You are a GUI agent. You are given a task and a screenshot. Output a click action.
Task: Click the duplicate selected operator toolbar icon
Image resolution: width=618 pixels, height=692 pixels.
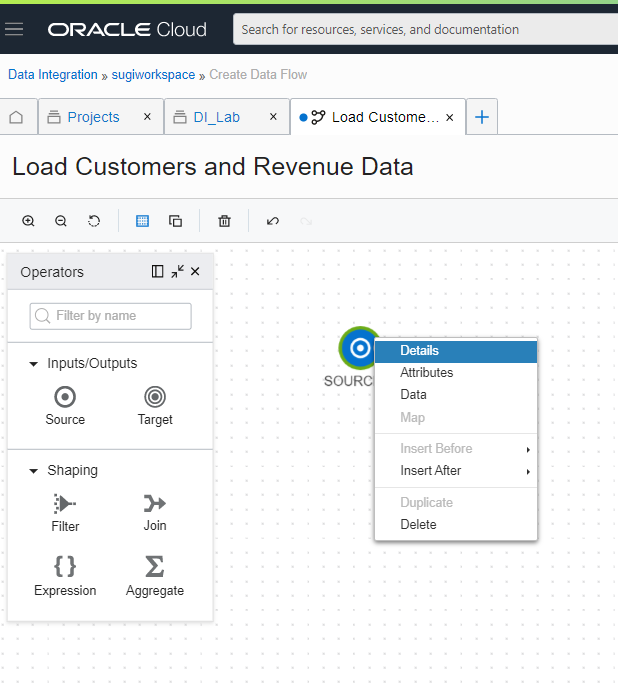pos(175,221)
